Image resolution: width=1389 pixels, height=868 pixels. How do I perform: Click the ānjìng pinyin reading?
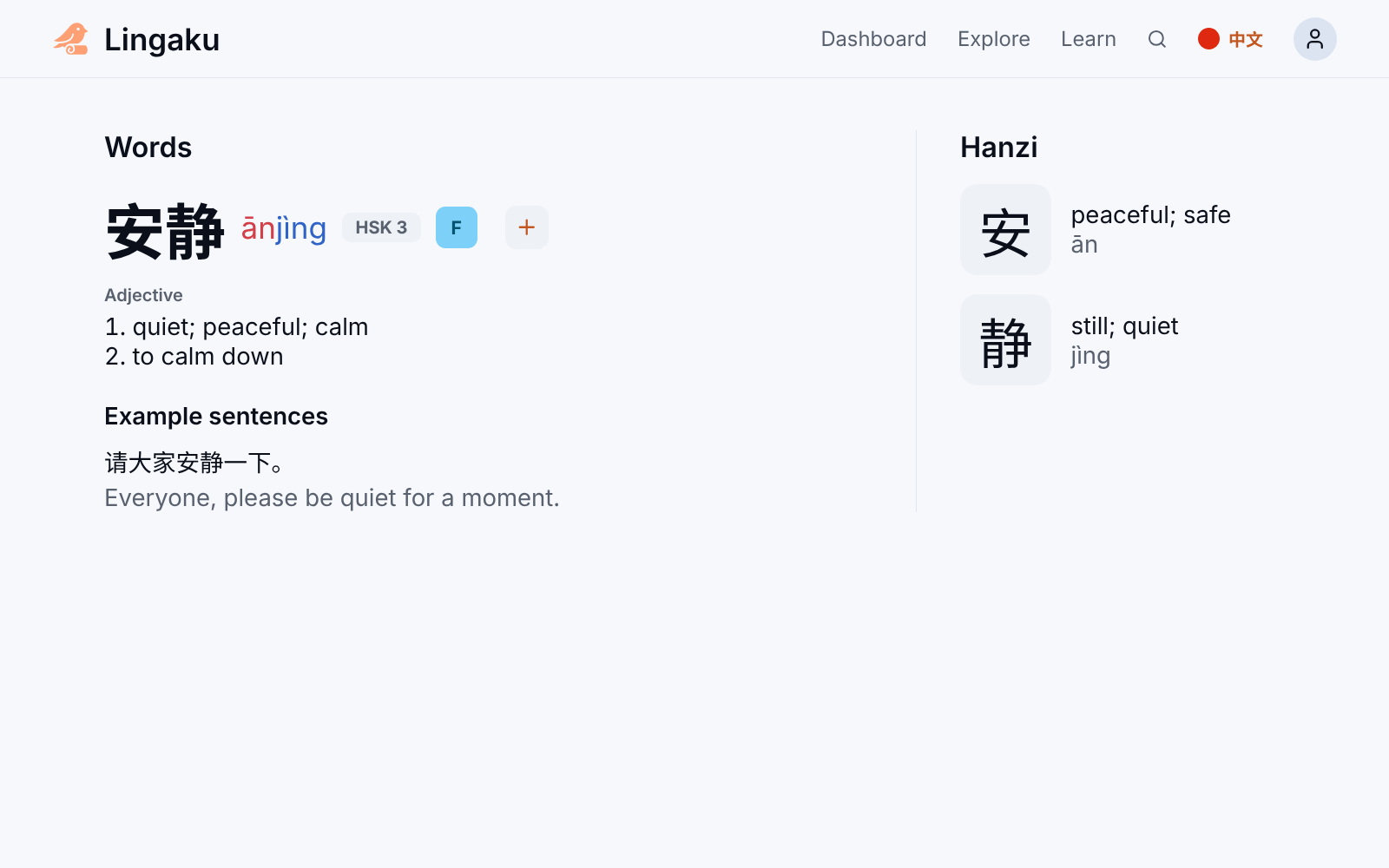284,228
